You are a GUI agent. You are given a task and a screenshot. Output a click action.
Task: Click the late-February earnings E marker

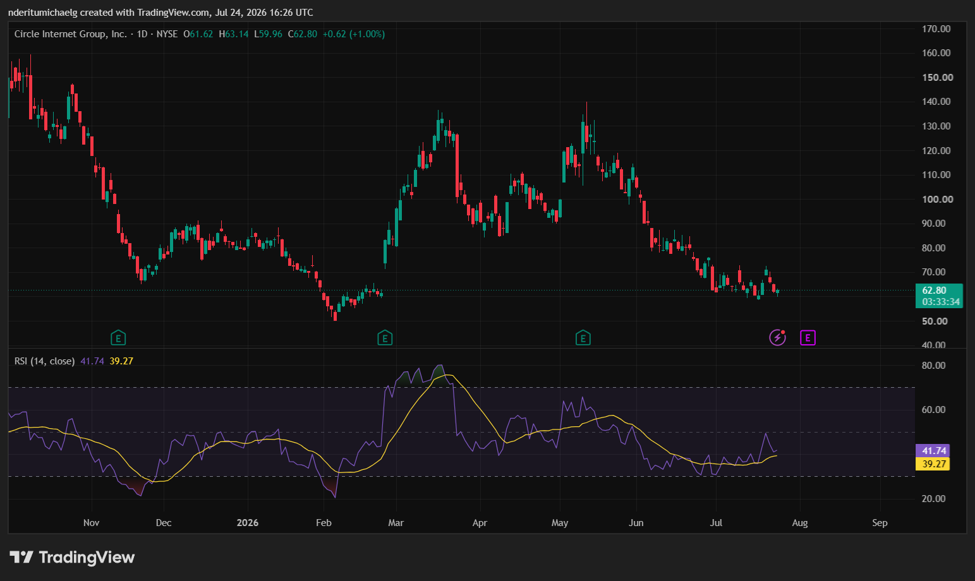click(385, 338)
